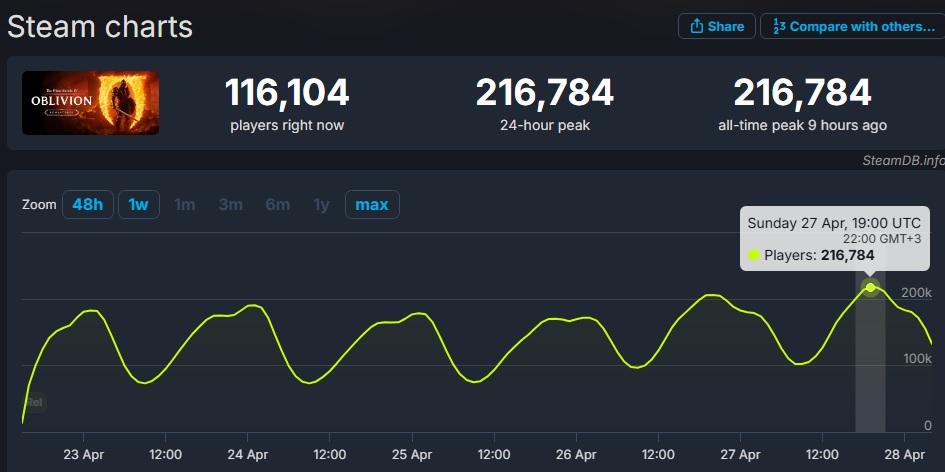Click the Rel release marker on the chart
Viewport: 945px width, 472px height.
[x=34, y=402]
